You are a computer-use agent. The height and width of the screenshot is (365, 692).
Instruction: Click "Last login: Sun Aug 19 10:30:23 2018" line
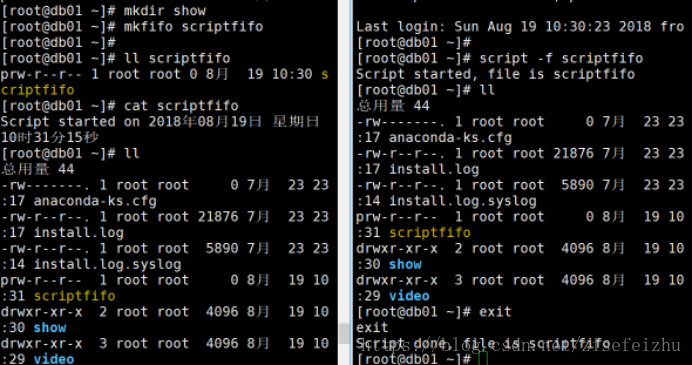coord(504,26)
